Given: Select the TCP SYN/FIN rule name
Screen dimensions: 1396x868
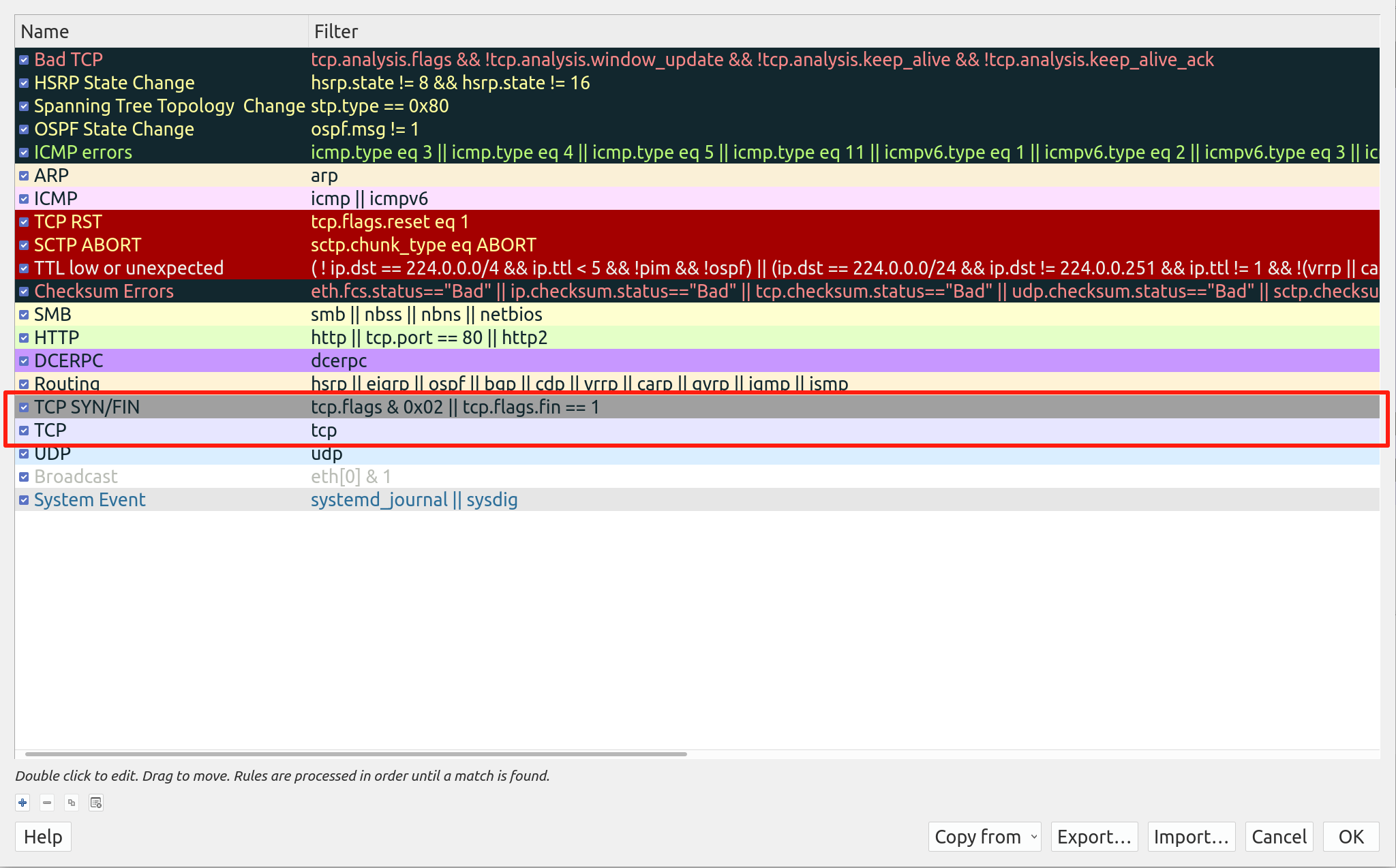Looking at the screenshot, I should click(87, 407).
